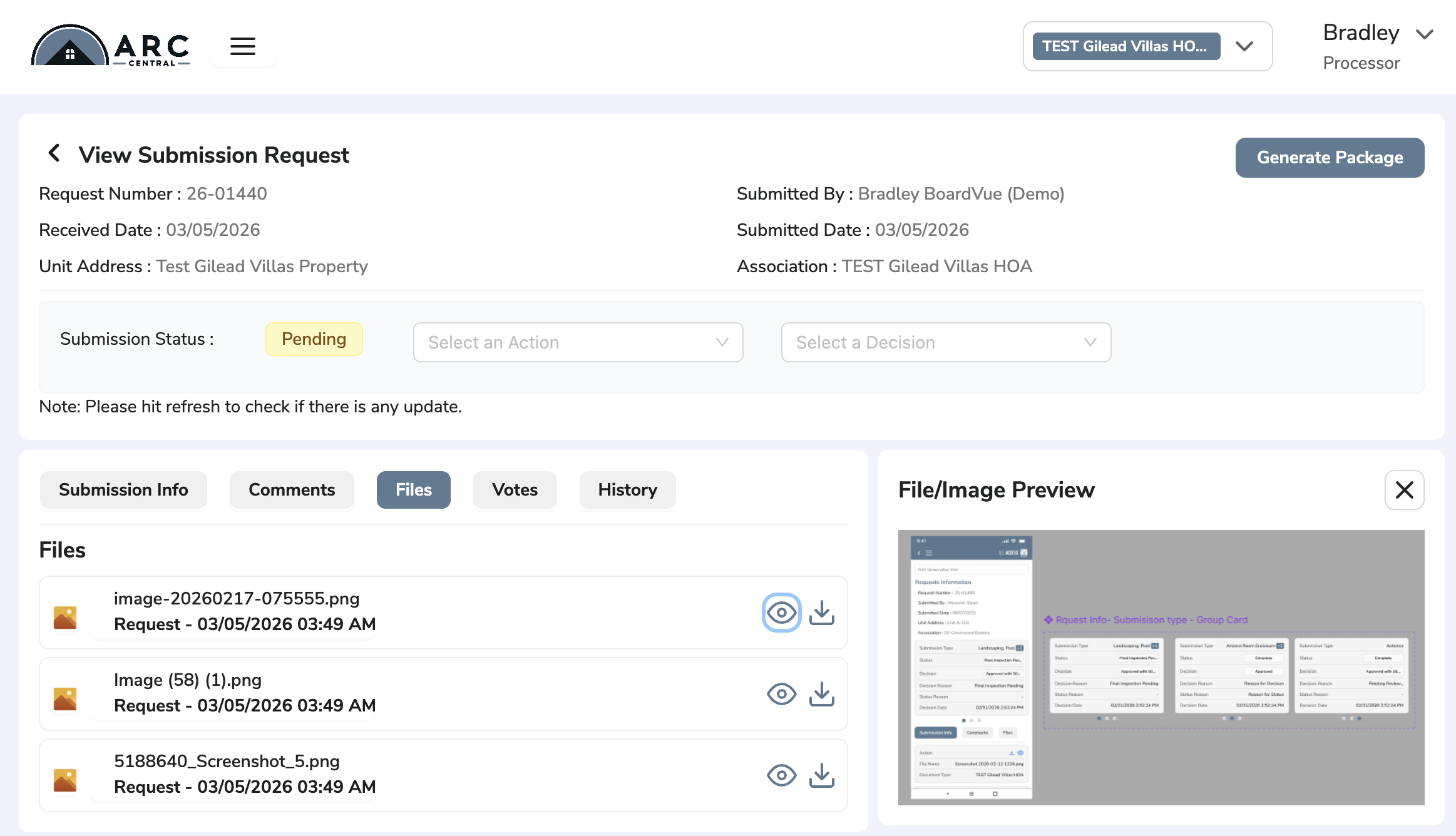The height and width of the screenshot is (836, 1456).
Task: Open the History tab
Action: (627, 490)
